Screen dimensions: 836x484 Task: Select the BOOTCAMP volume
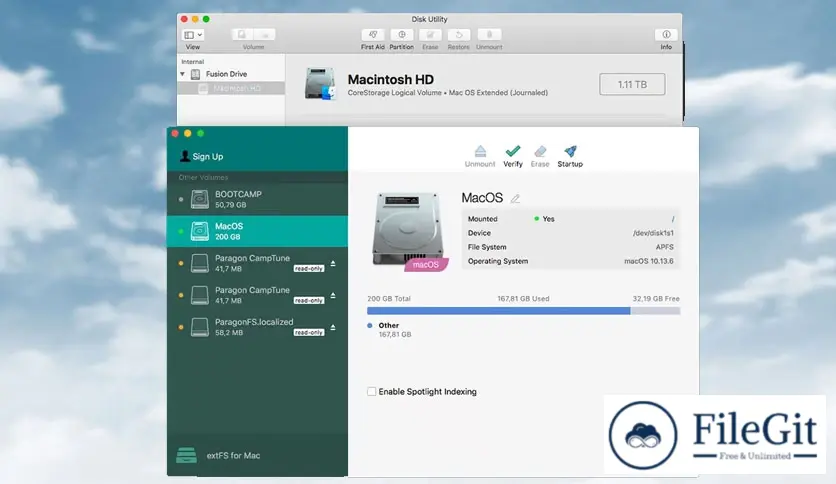point(258,199)
